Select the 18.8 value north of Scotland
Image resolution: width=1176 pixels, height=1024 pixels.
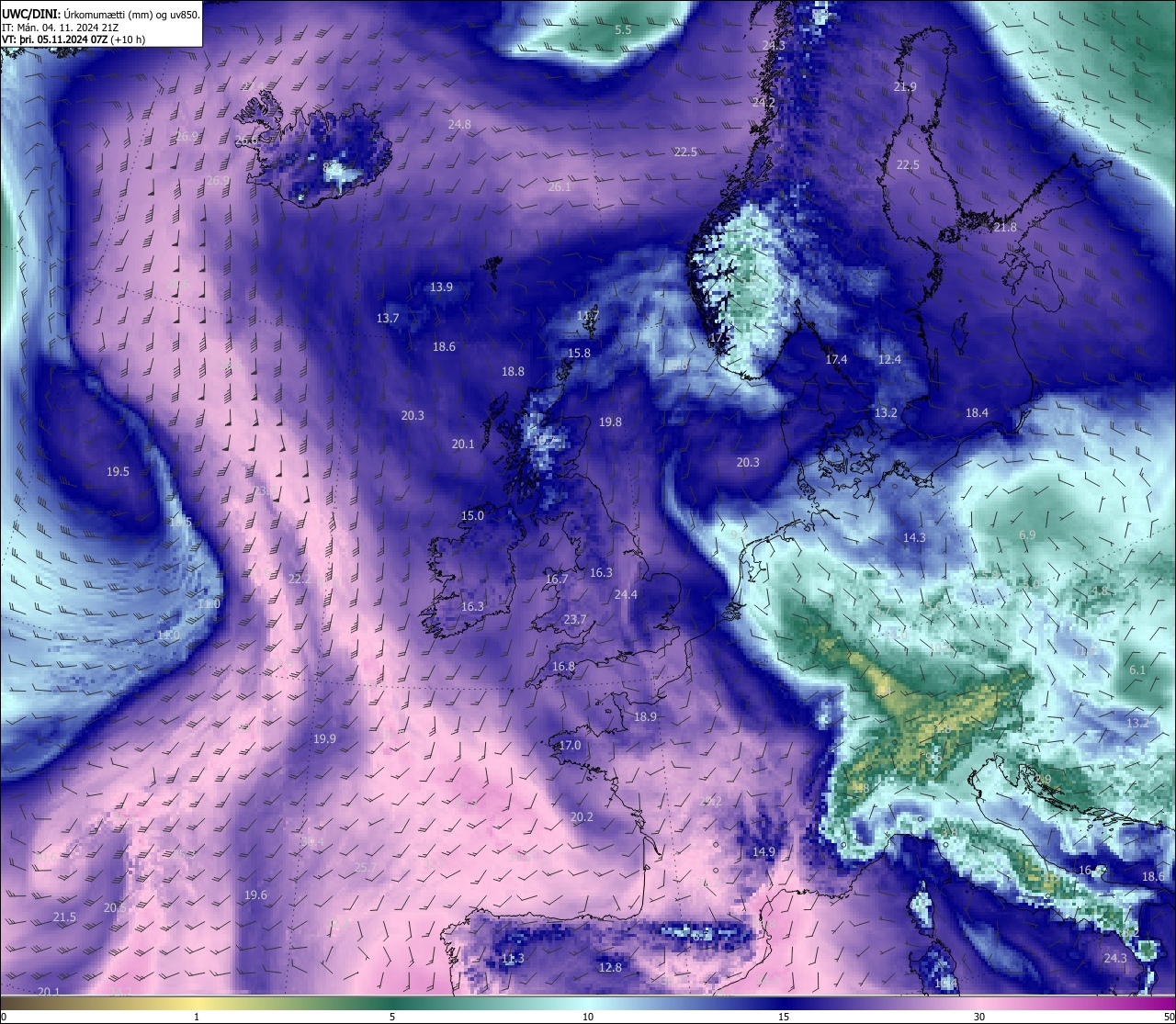tap(513, 372)
